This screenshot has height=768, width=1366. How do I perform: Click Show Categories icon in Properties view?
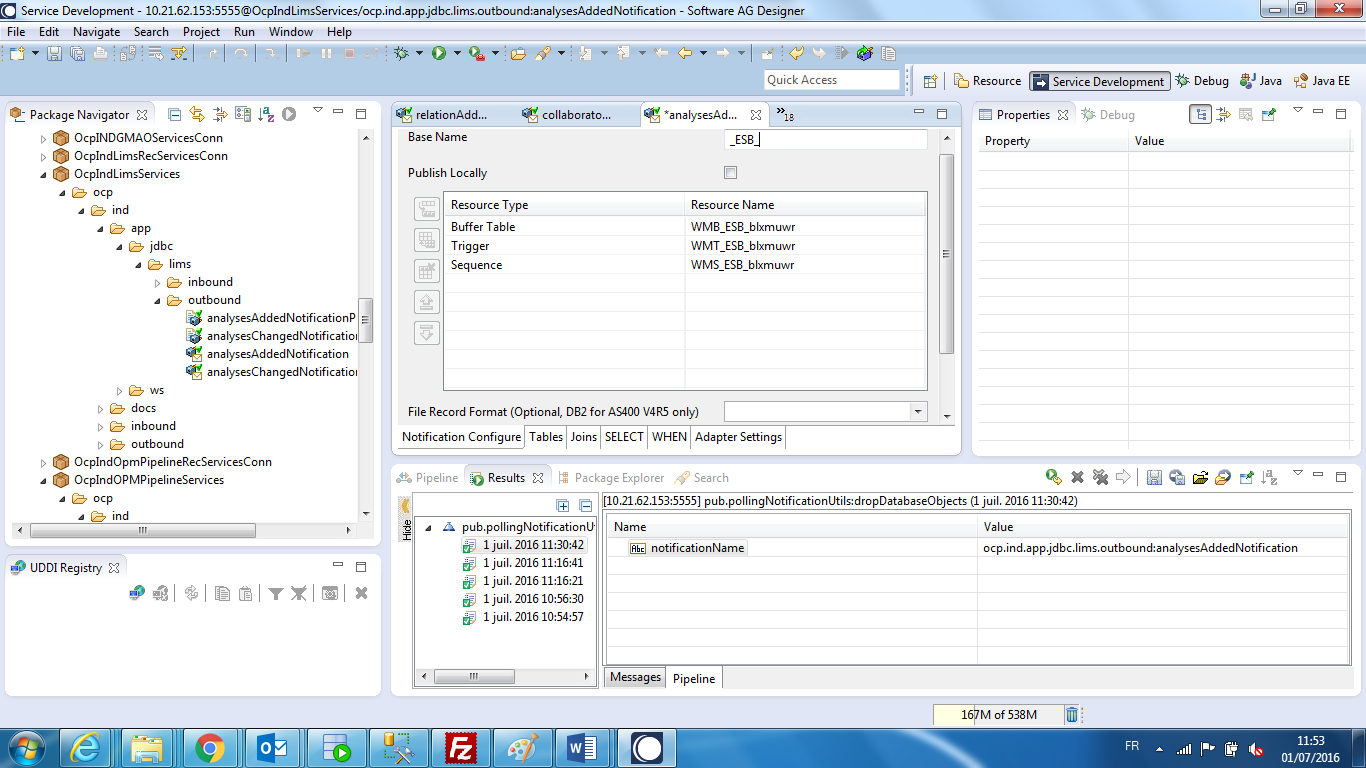(x=1200, y=114)
